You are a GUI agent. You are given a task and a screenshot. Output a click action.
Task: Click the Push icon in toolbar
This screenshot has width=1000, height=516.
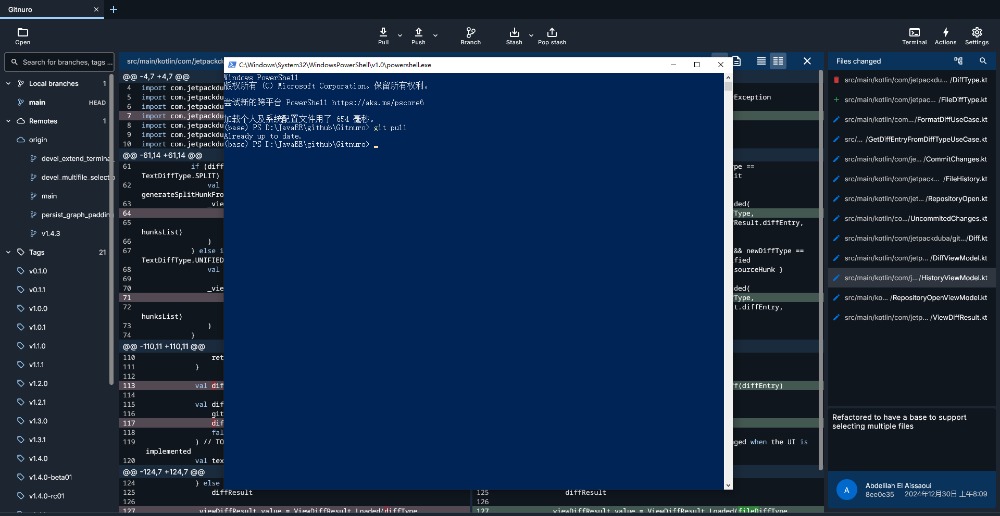pos(418,32)
